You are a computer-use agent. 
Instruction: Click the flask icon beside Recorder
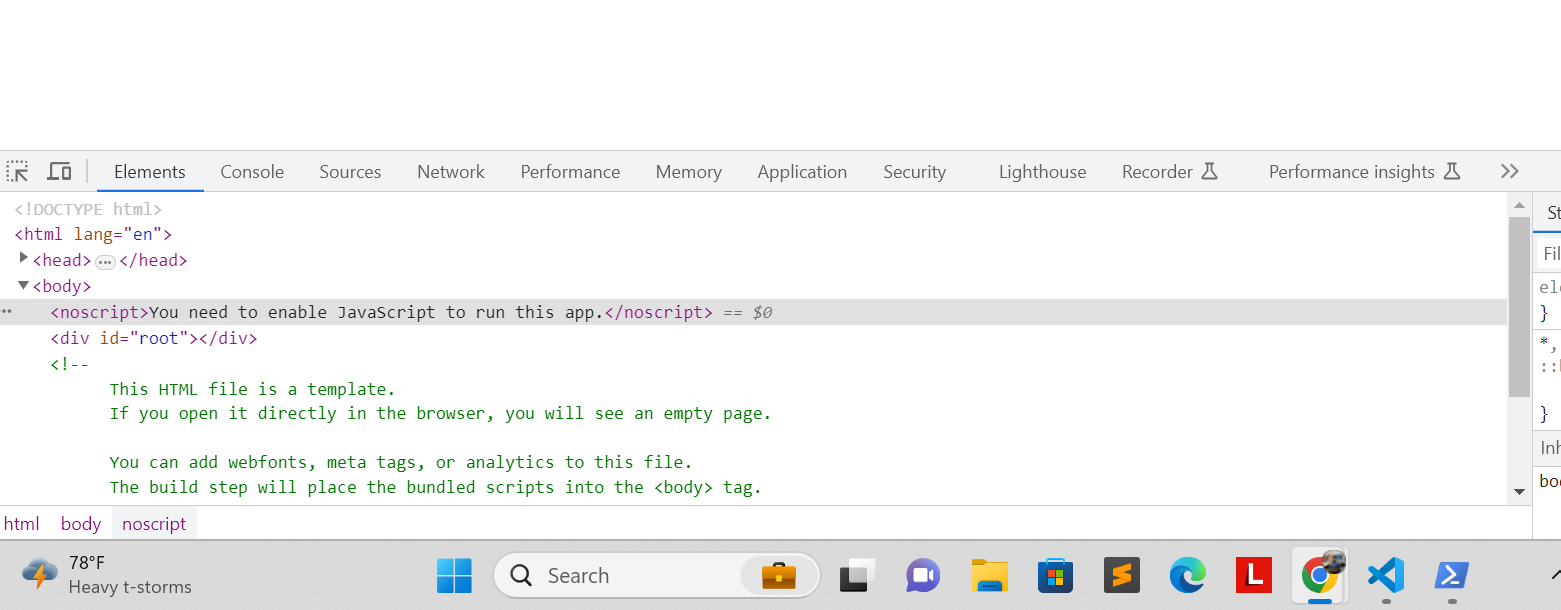[1211, 171]
